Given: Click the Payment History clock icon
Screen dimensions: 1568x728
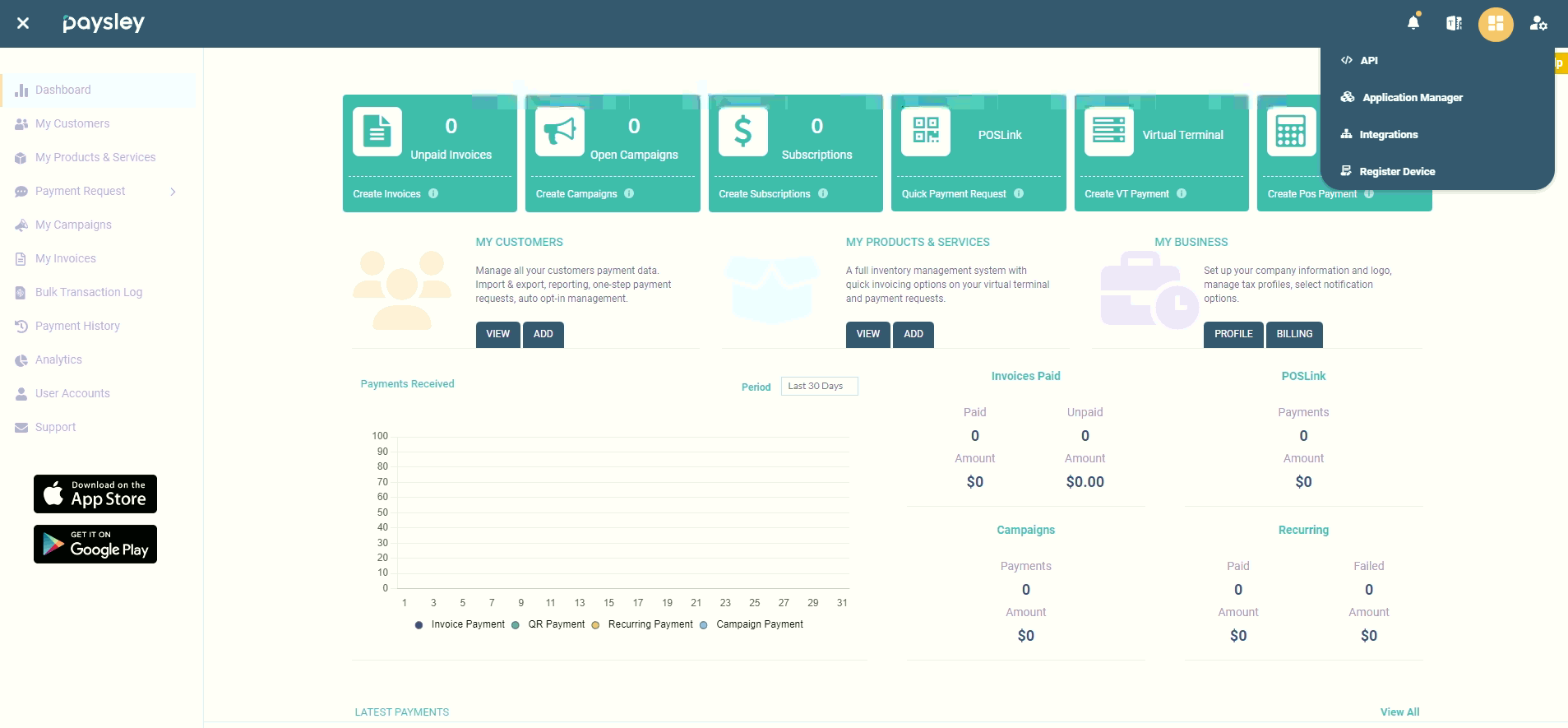Looking at the screenshot, I should click(21, 326).
